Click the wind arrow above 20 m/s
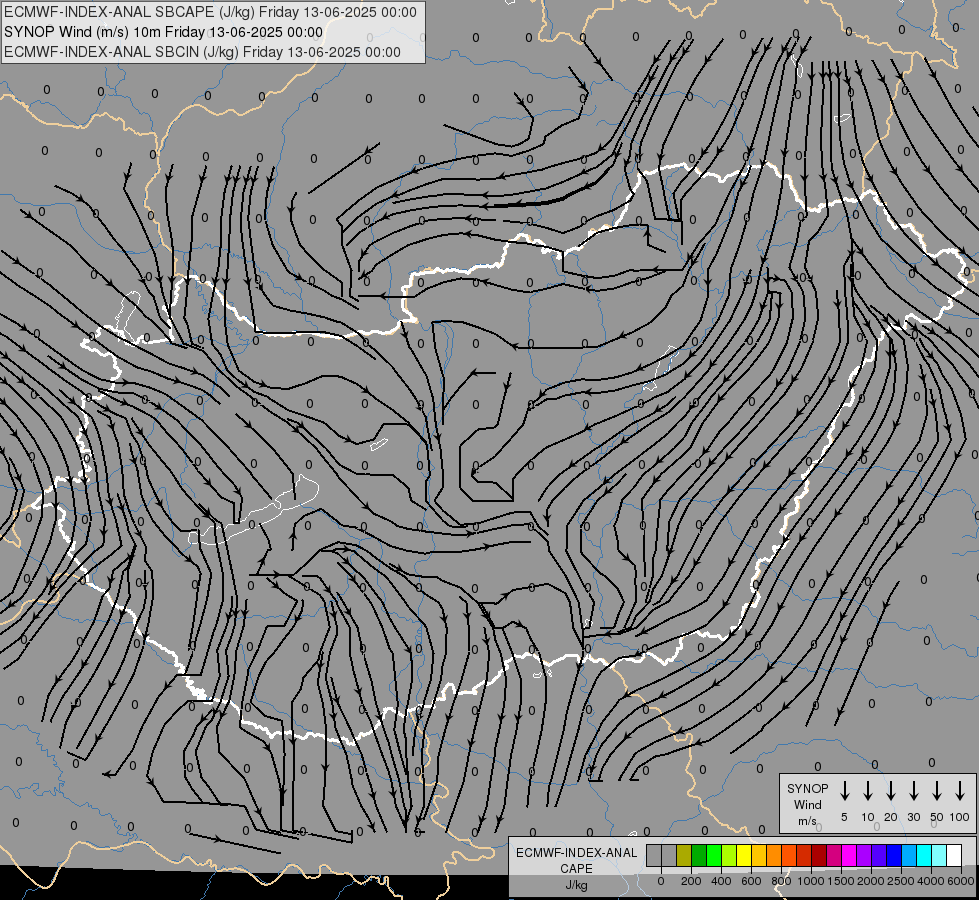 pyautogui.click(x=891, y=791)
